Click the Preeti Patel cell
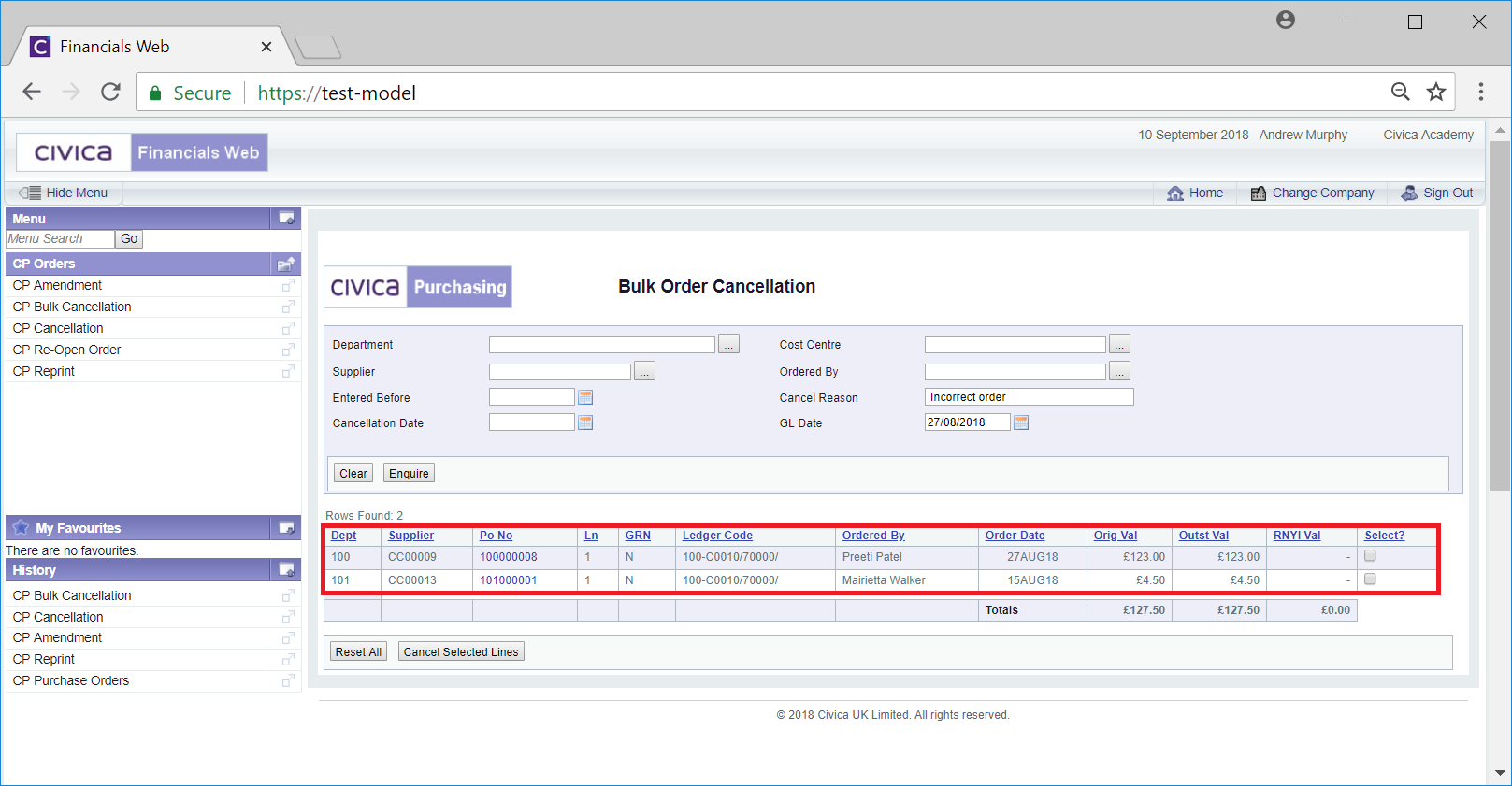1512x786 pixels. pos(906,557)
